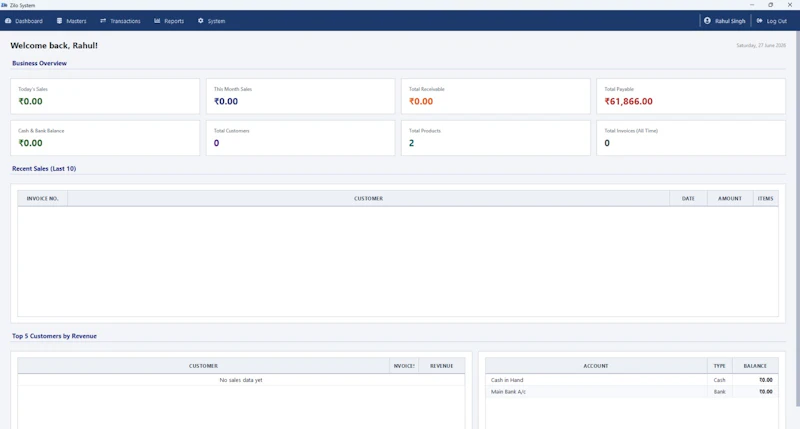Click the Bank type cell
The width and height of the screenshot is (800, 429).
pyautogui.click(x=719, y=392)
